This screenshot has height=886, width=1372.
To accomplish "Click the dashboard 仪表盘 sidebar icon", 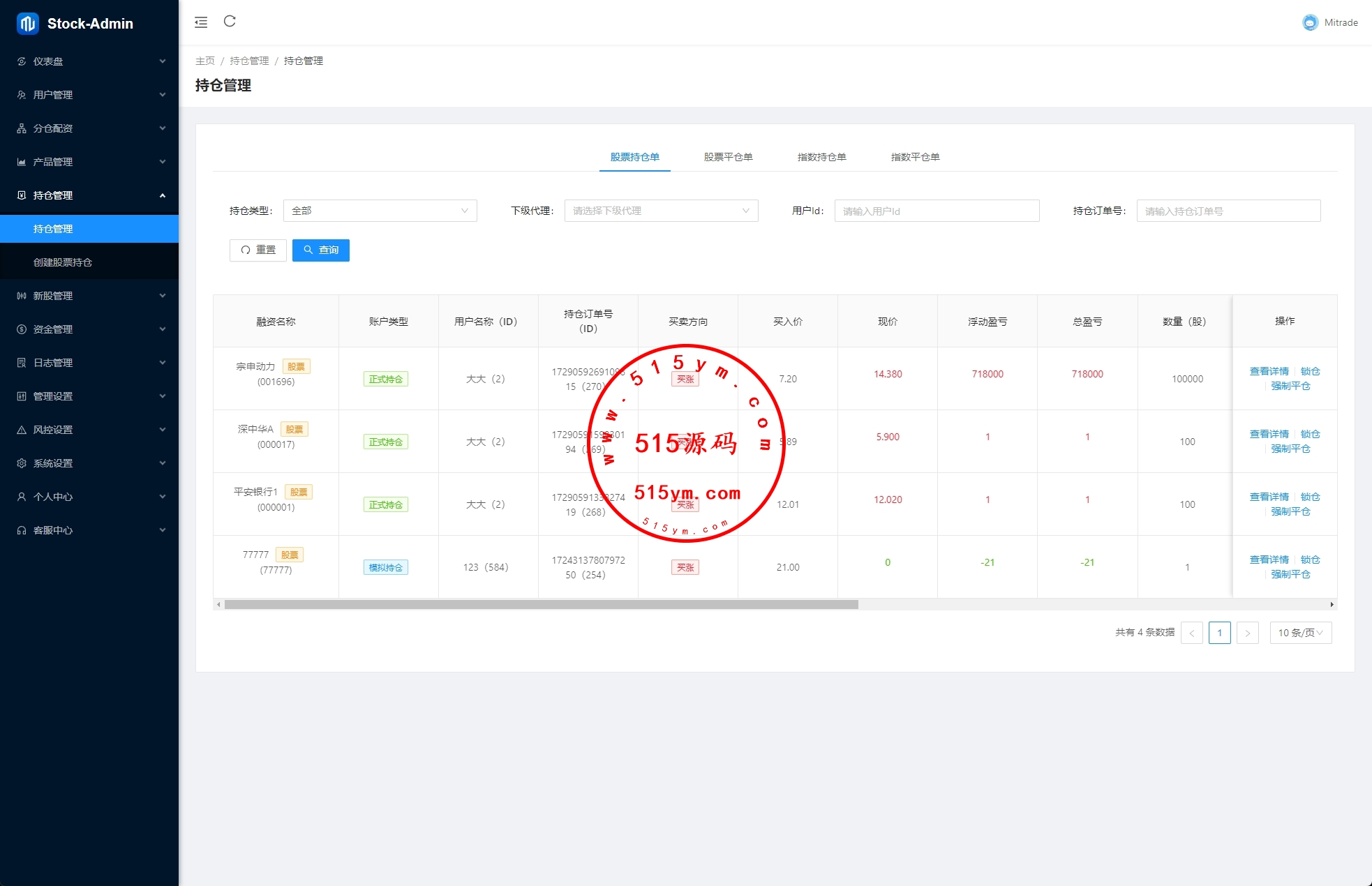I will coord(22,61).
